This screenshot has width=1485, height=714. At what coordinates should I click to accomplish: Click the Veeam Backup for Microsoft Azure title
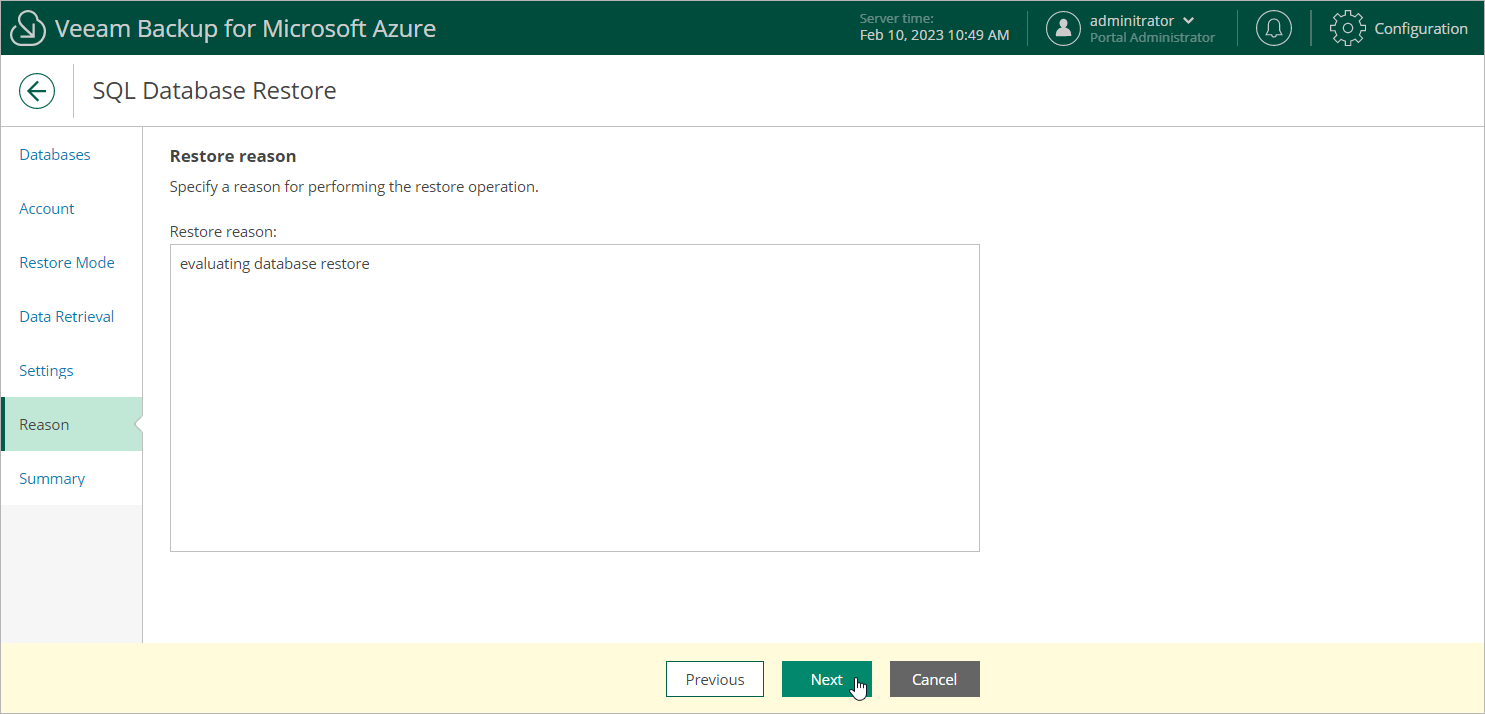pyautogui.click(x=245, y=29)
